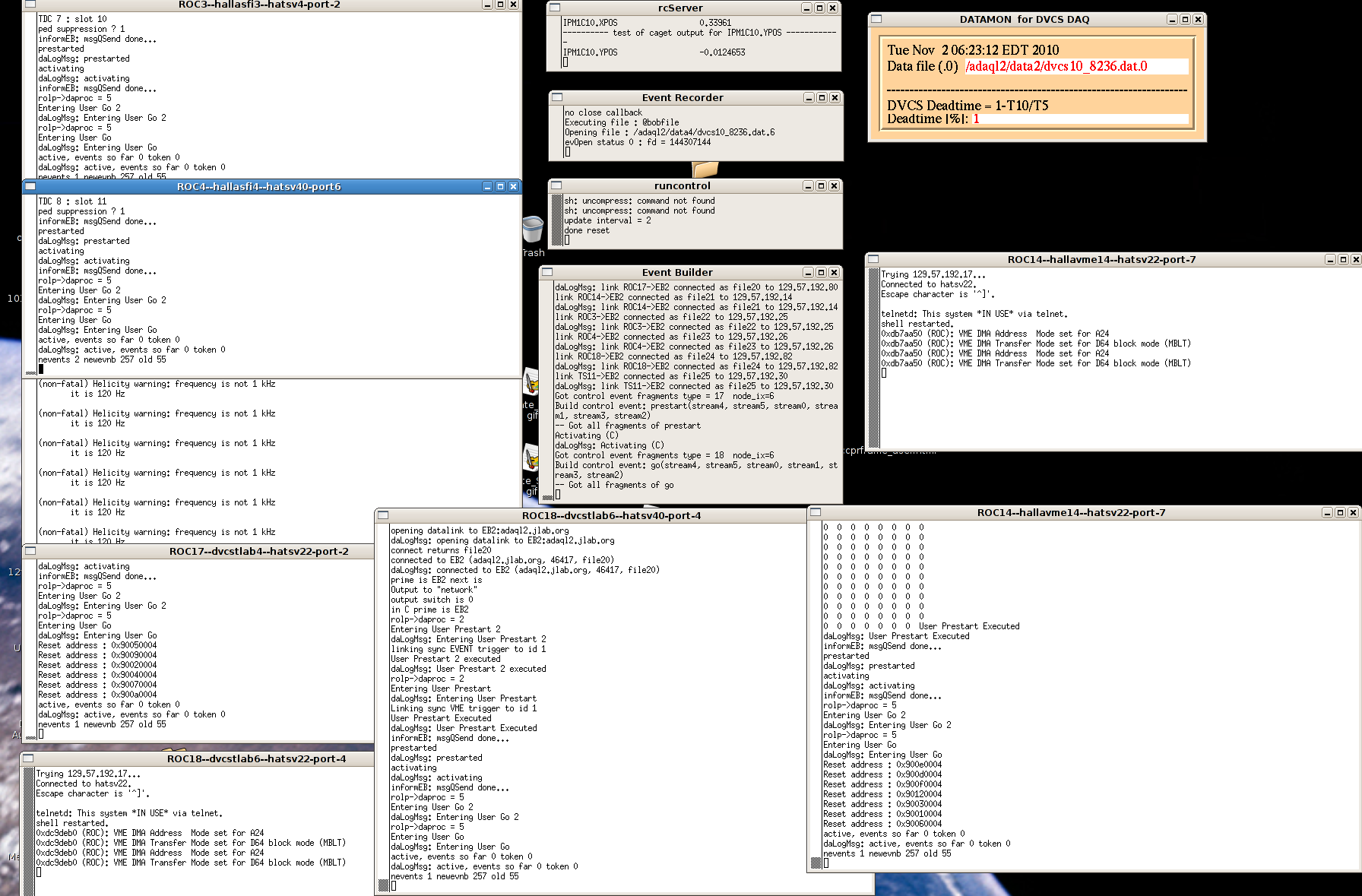Click 'Reset address : 0x90060004' in ROC14 terminal
The width and height of the screenshot is (1362, 896).
(x=882, y=824)
